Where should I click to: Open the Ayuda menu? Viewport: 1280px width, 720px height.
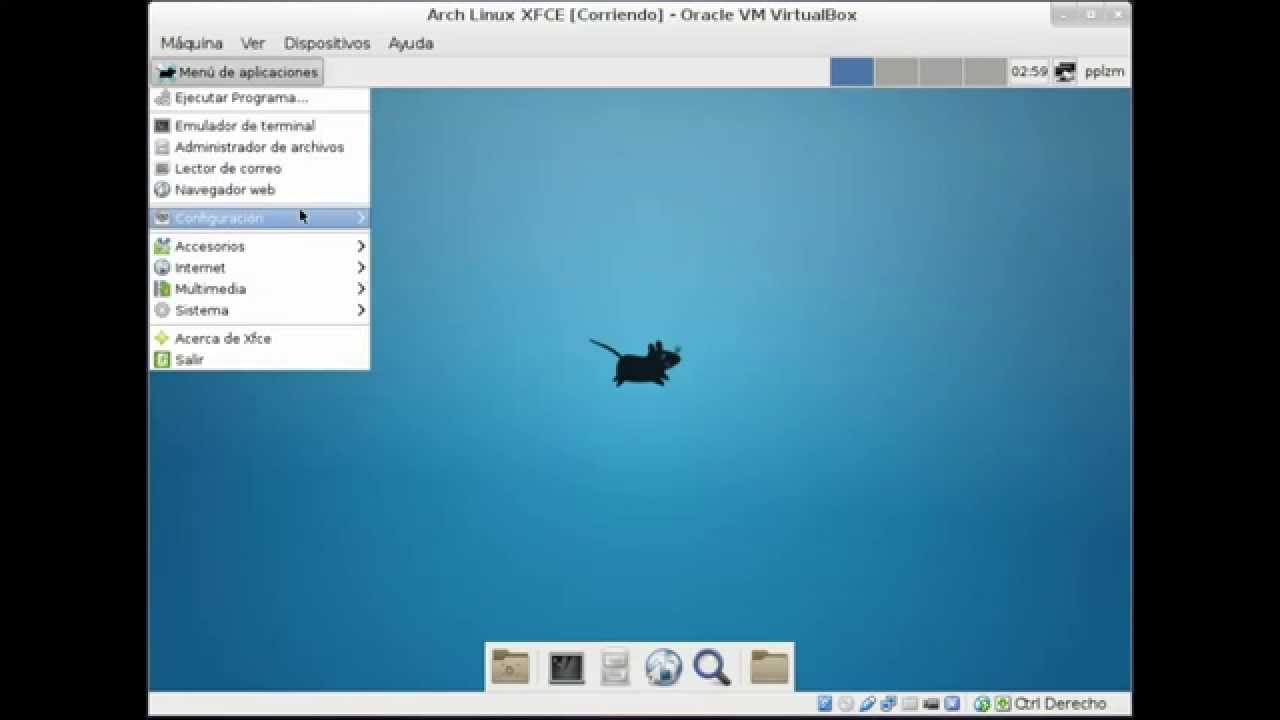411,43
